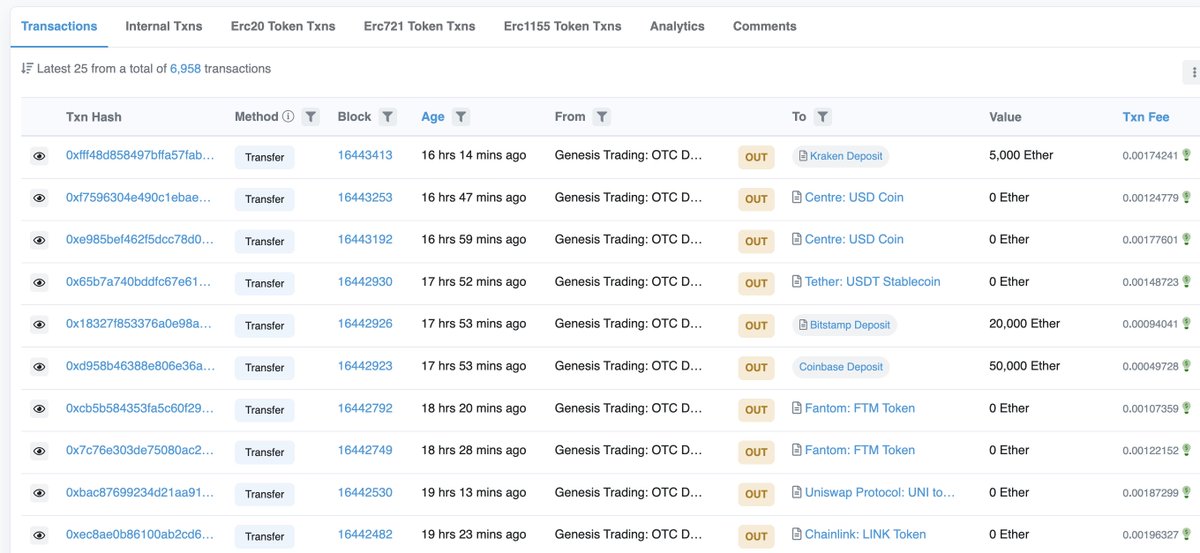Click the sort icon beside Latest 25
This screenshot has width=1200, height=553.
click(x=27, y=69)
